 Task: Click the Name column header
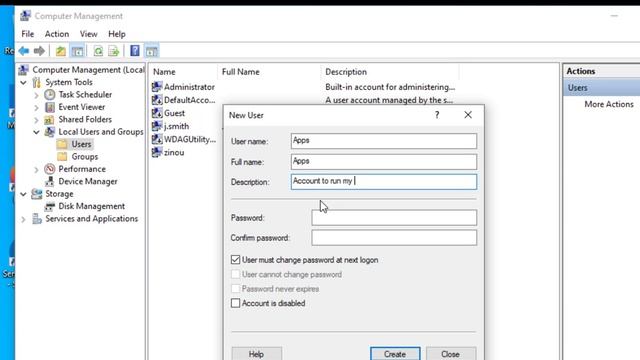click(164, 72)
